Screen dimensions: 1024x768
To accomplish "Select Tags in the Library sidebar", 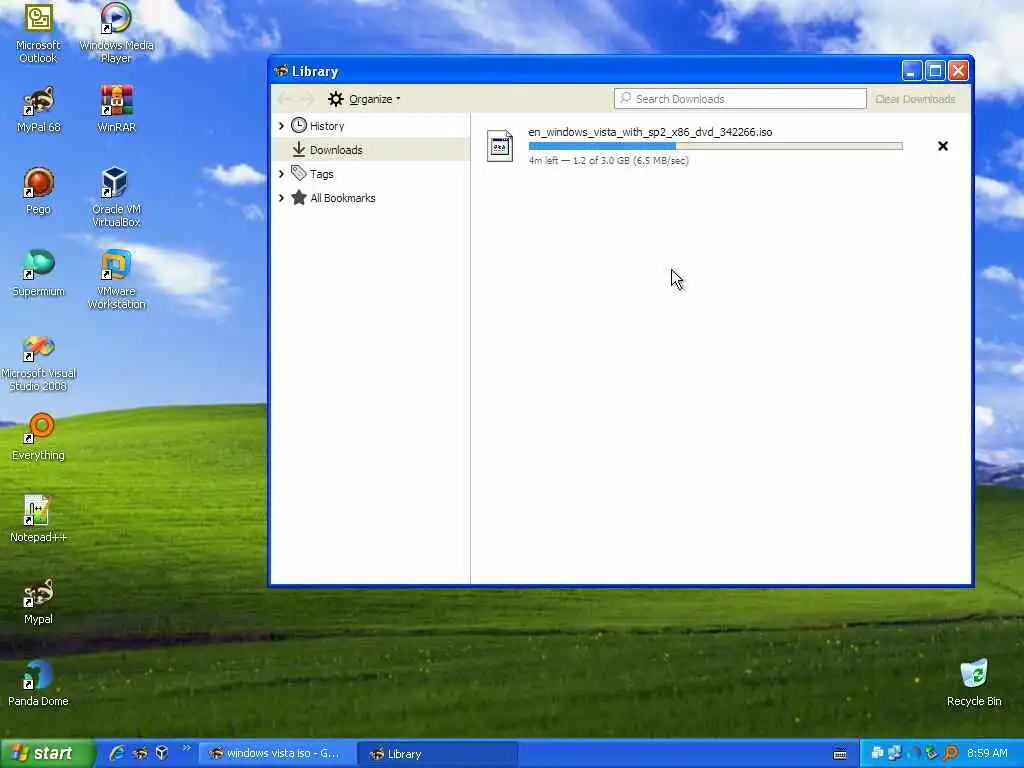I will coord(321,174).
